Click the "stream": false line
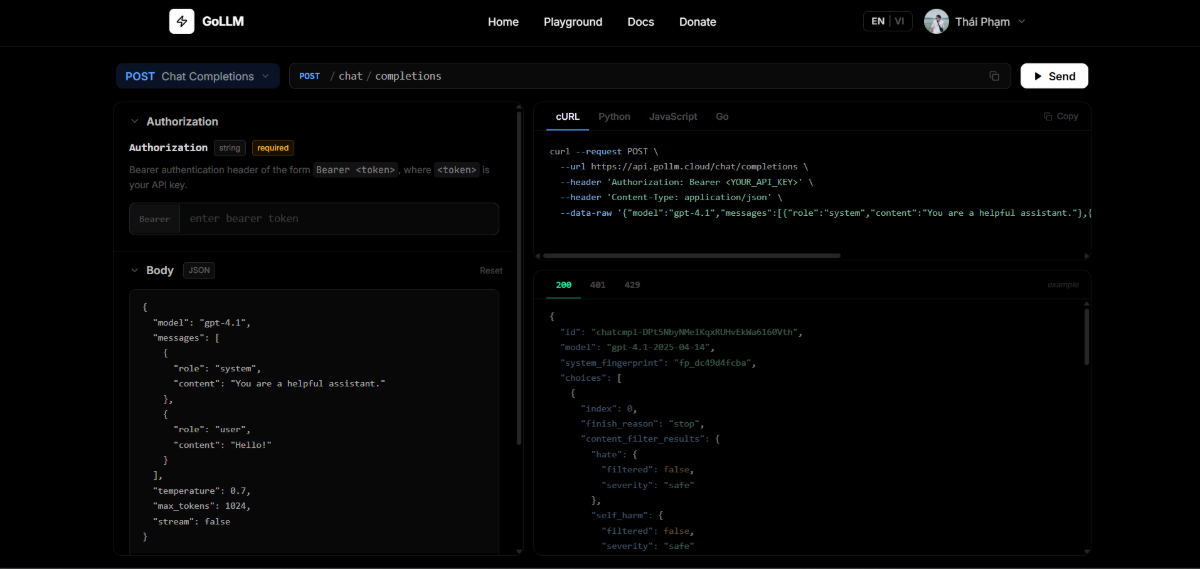Screen dimensions: 1200x569 pyautogui.click(x=191, y=521)
